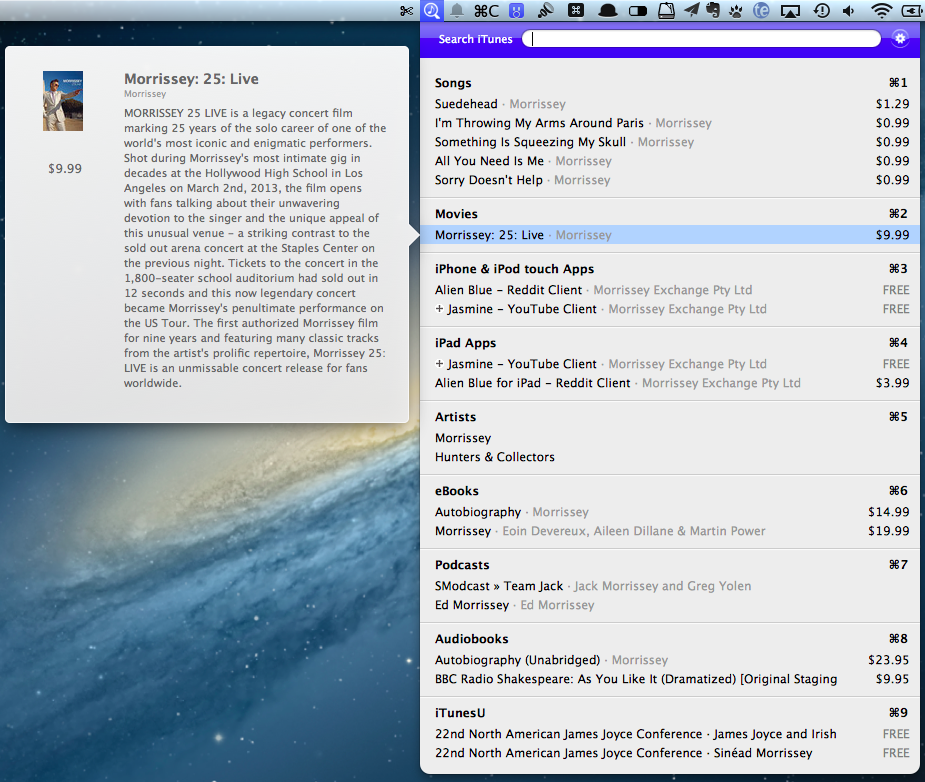925x782 pixels.
Task: Select the artist Hunters & Collectors
Action: tap(672, 457)
